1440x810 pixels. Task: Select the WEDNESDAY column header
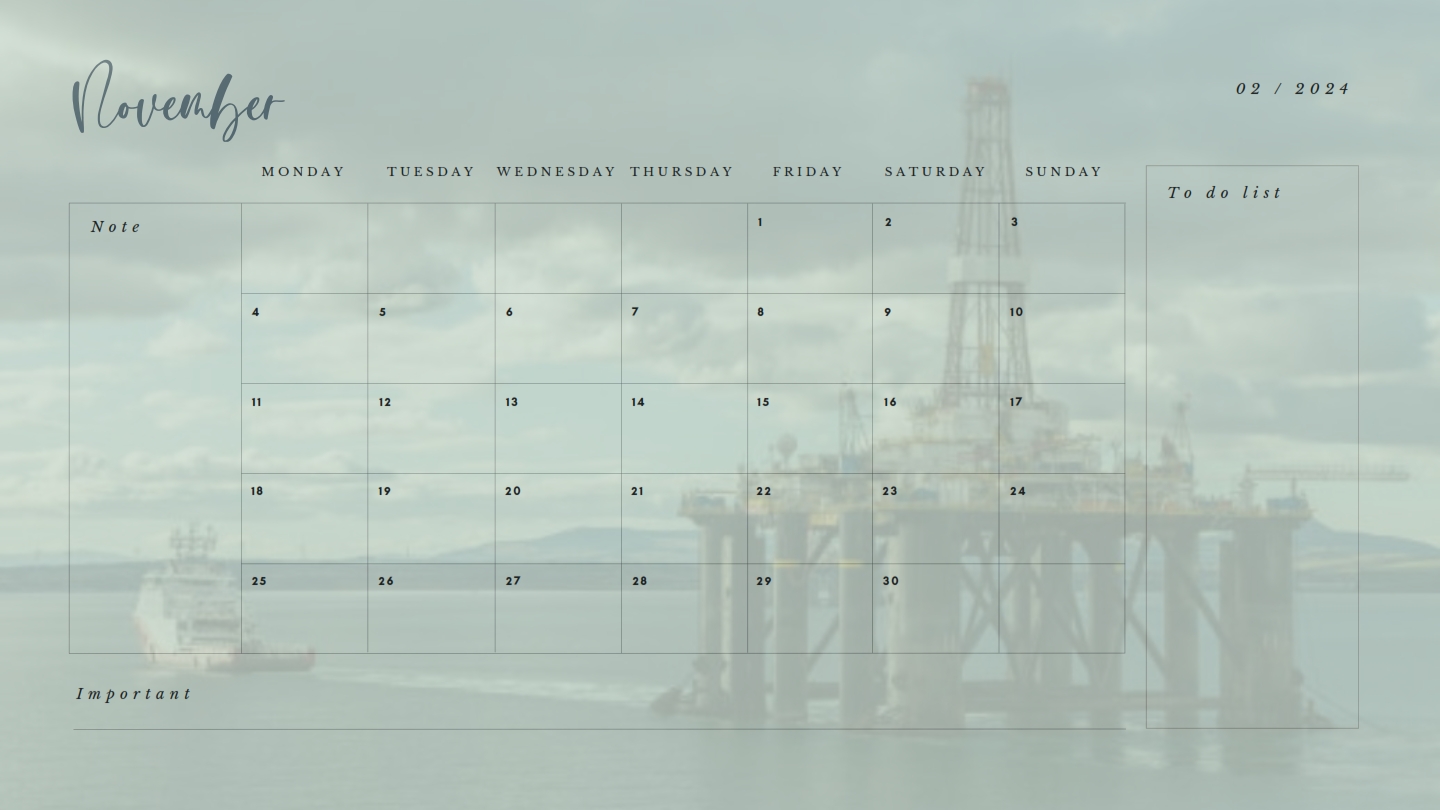556,171
